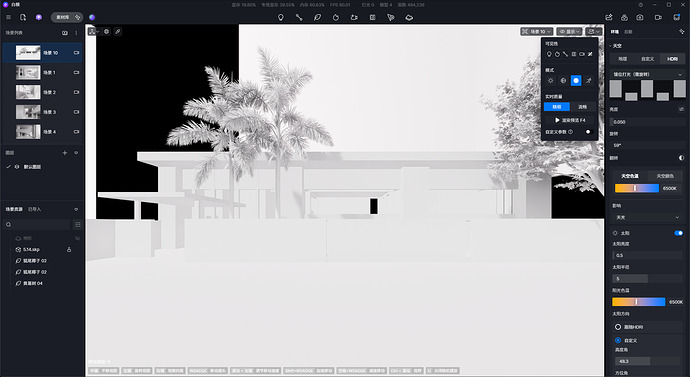690x377 pixels.
Task: Toggle light visibility in the popup panel
Action: pos(549,54)
